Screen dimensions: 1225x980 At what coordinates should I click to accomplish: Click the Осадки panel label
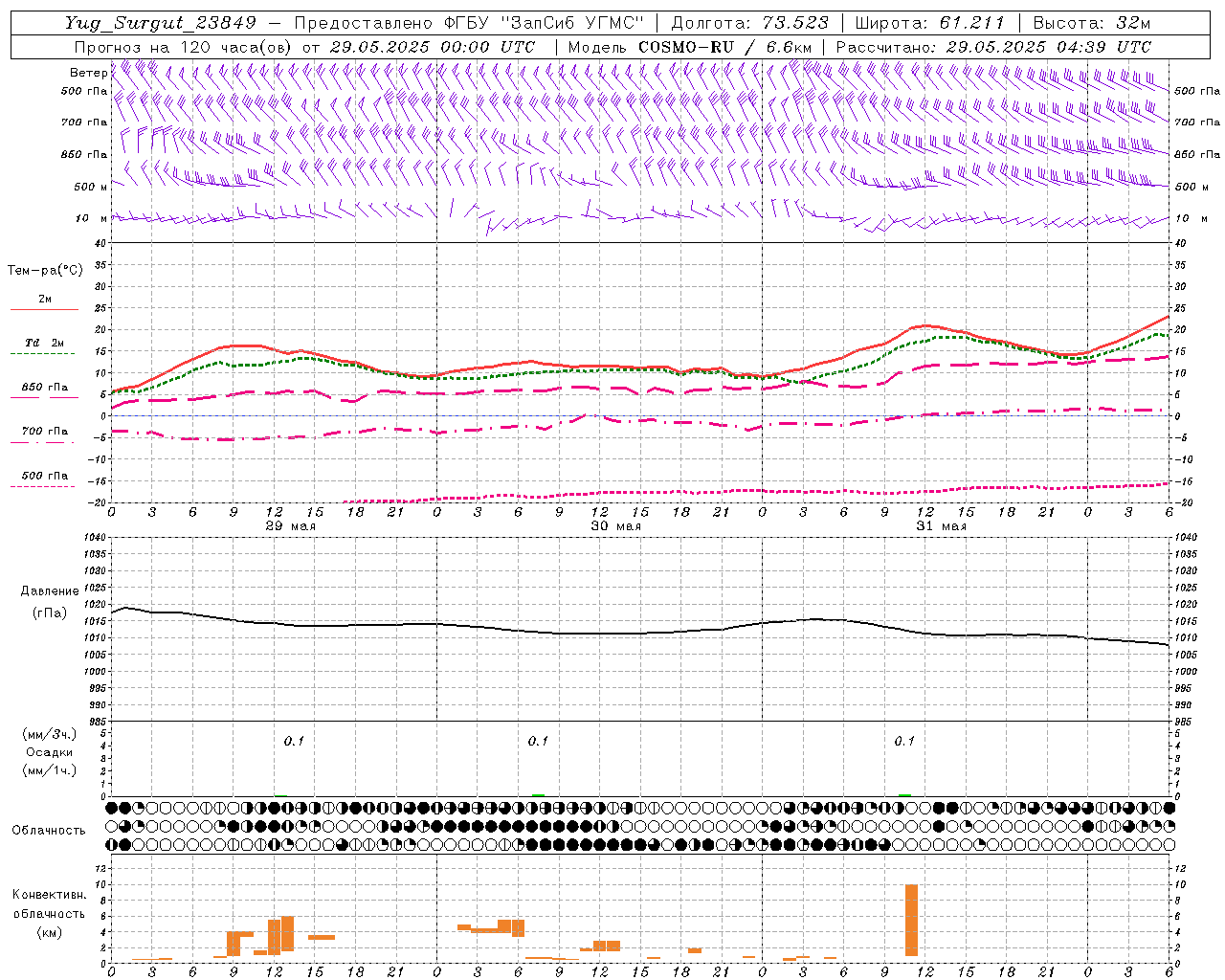click(x=50, y=753)
